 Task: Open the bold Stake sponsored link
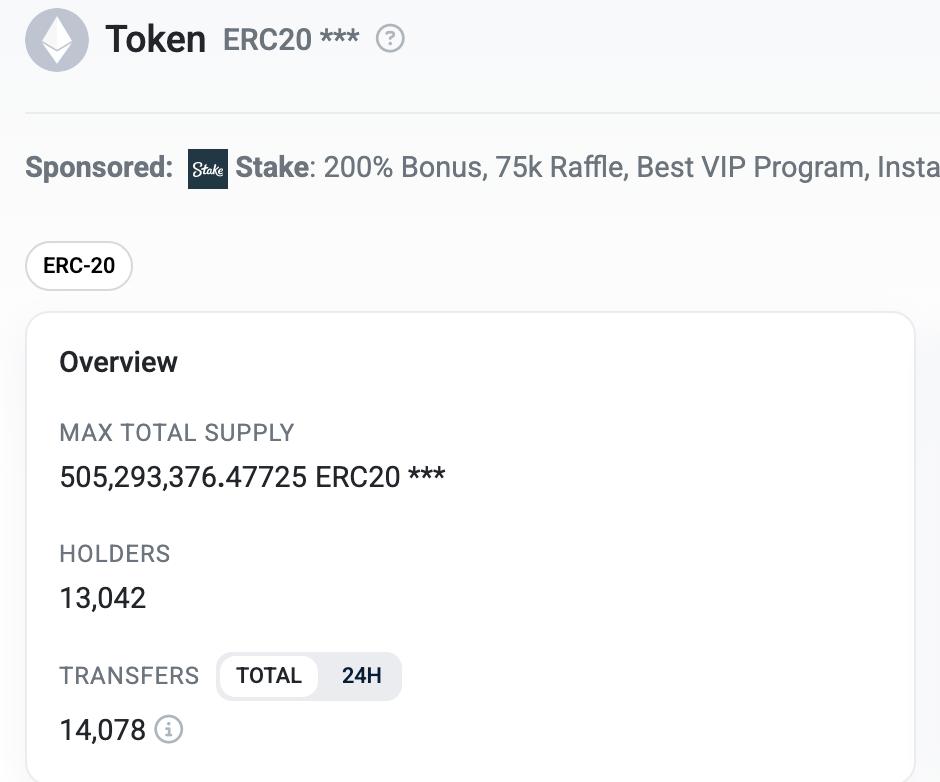(x=272, y=167)
